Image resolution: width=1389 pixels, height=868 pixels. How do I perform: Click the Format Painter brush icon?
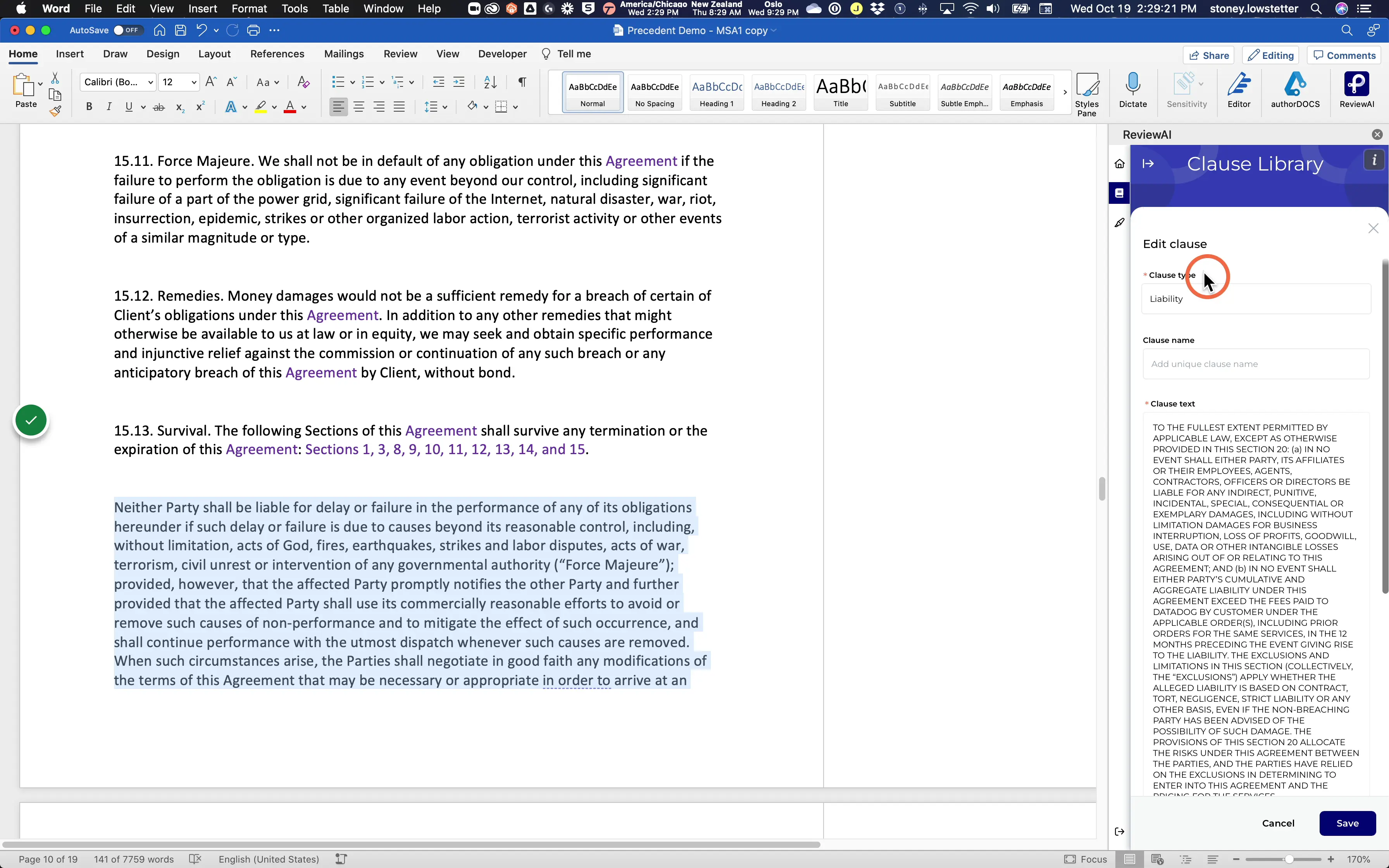pos(55,111)
